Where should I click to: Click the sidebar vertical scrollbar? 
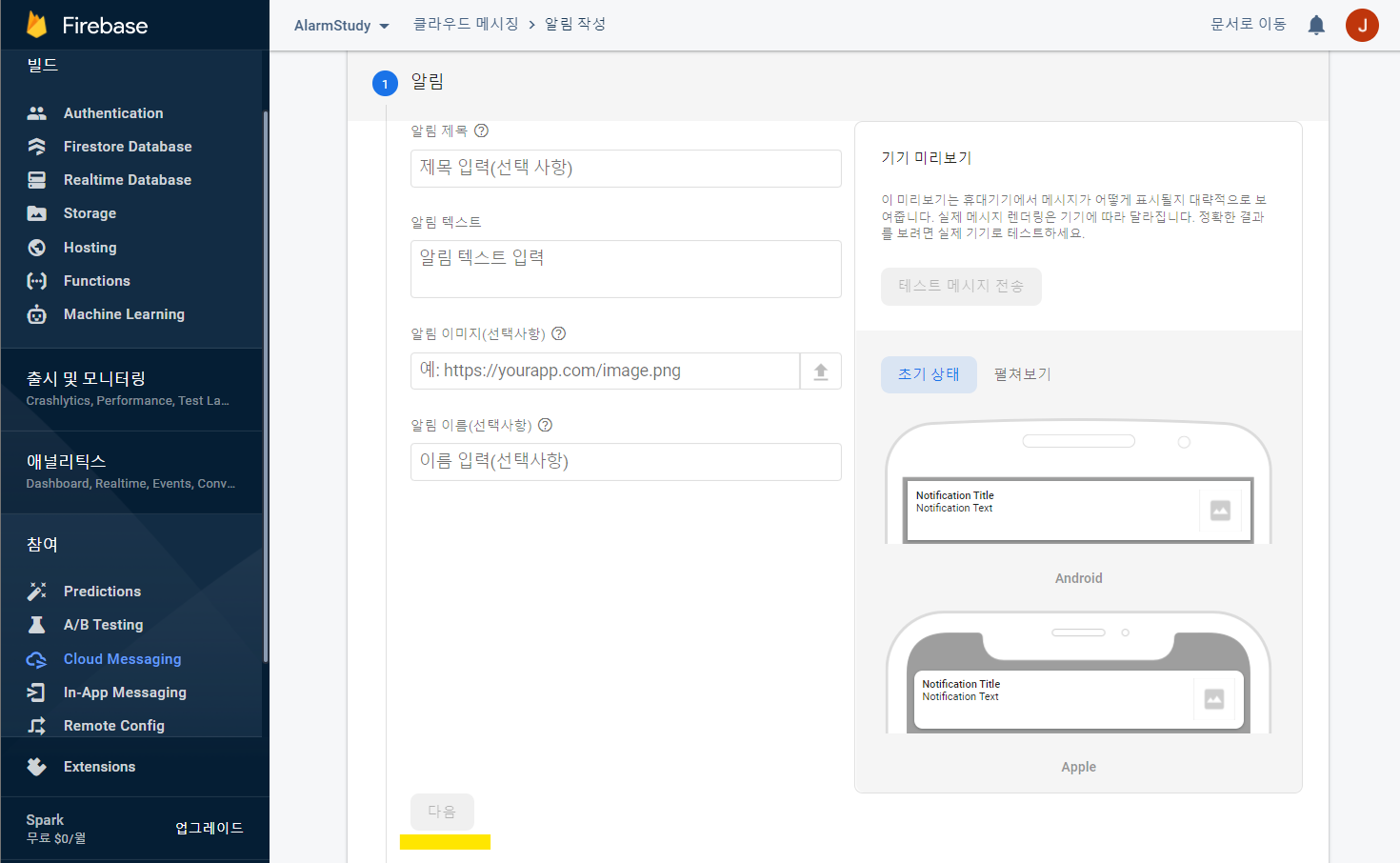point(266,386)
